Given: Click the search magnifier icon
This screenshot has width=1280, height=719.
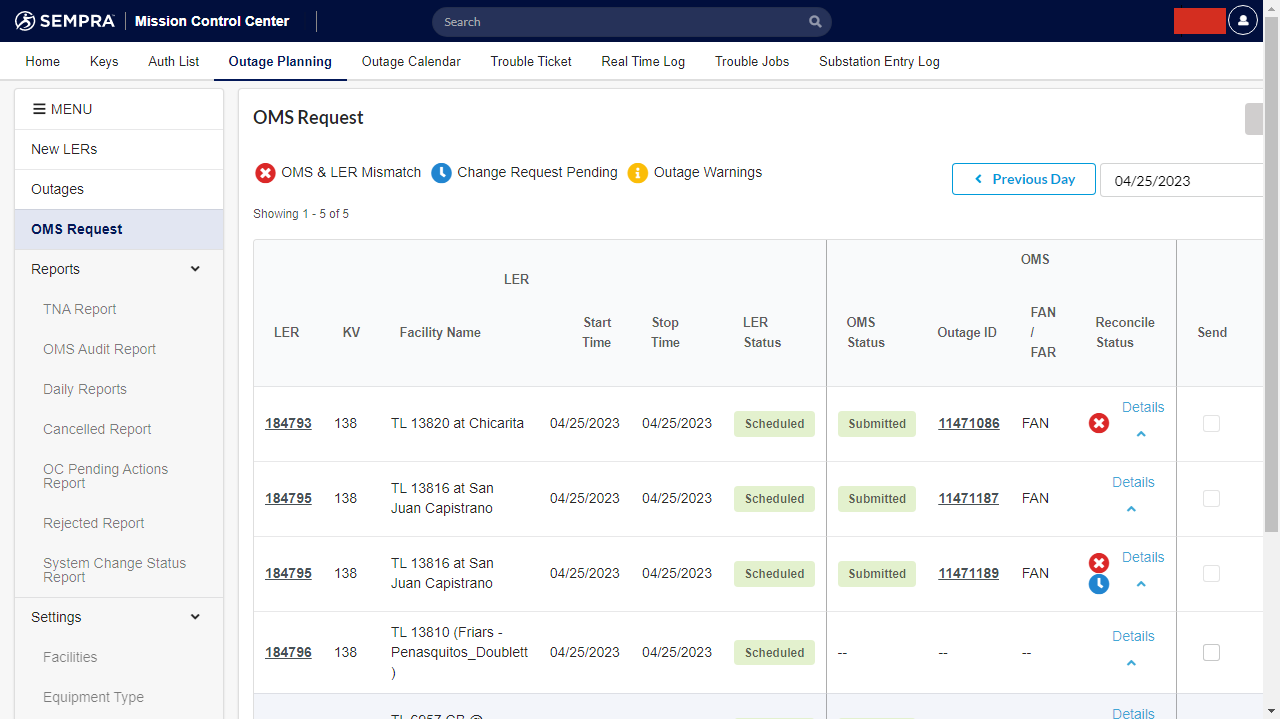Looking at the screenshot, I should [x=815, y=22].
